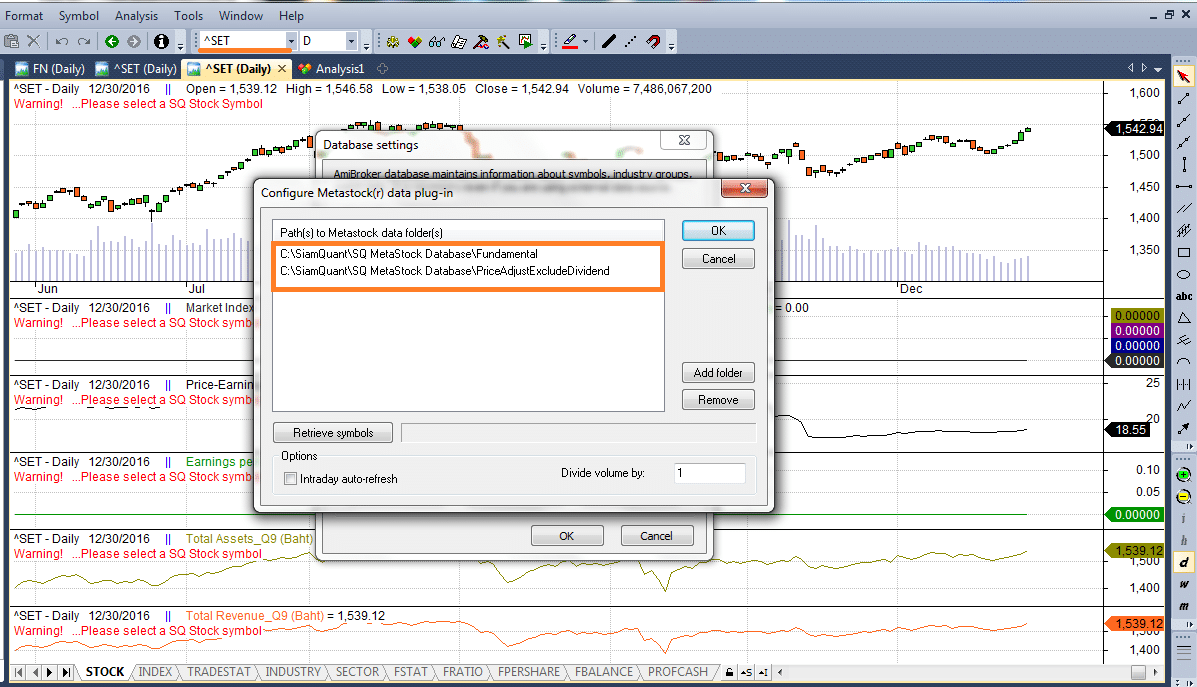The height and width of the screenshot is (687, 1197).
Task: Click the red line color swatch
Action: (x=569, y=41)
